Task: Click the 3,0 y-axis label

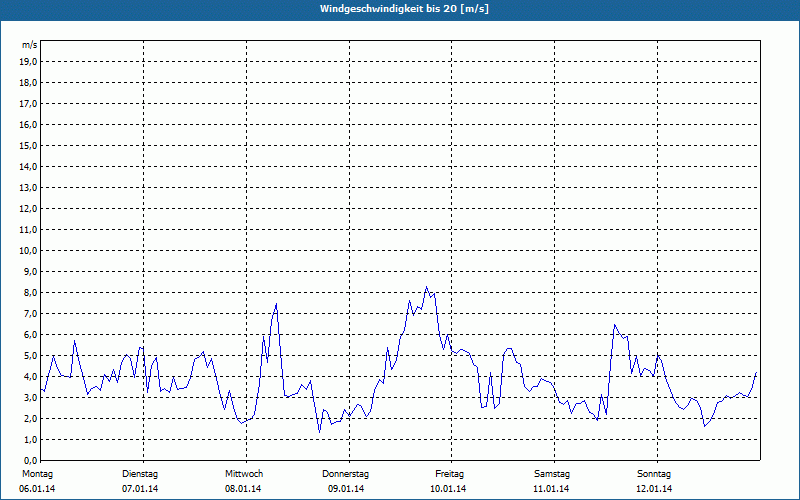Action: coord(30,397)
